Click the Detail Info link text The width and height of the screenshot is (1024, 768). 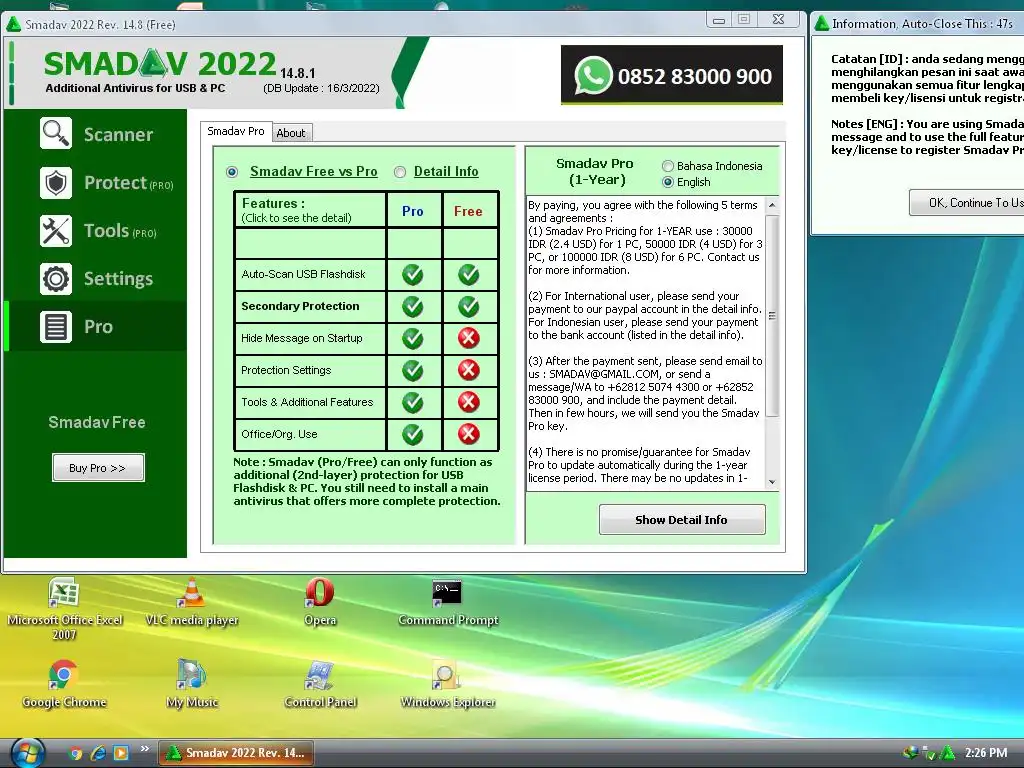(x=446, y=172)
